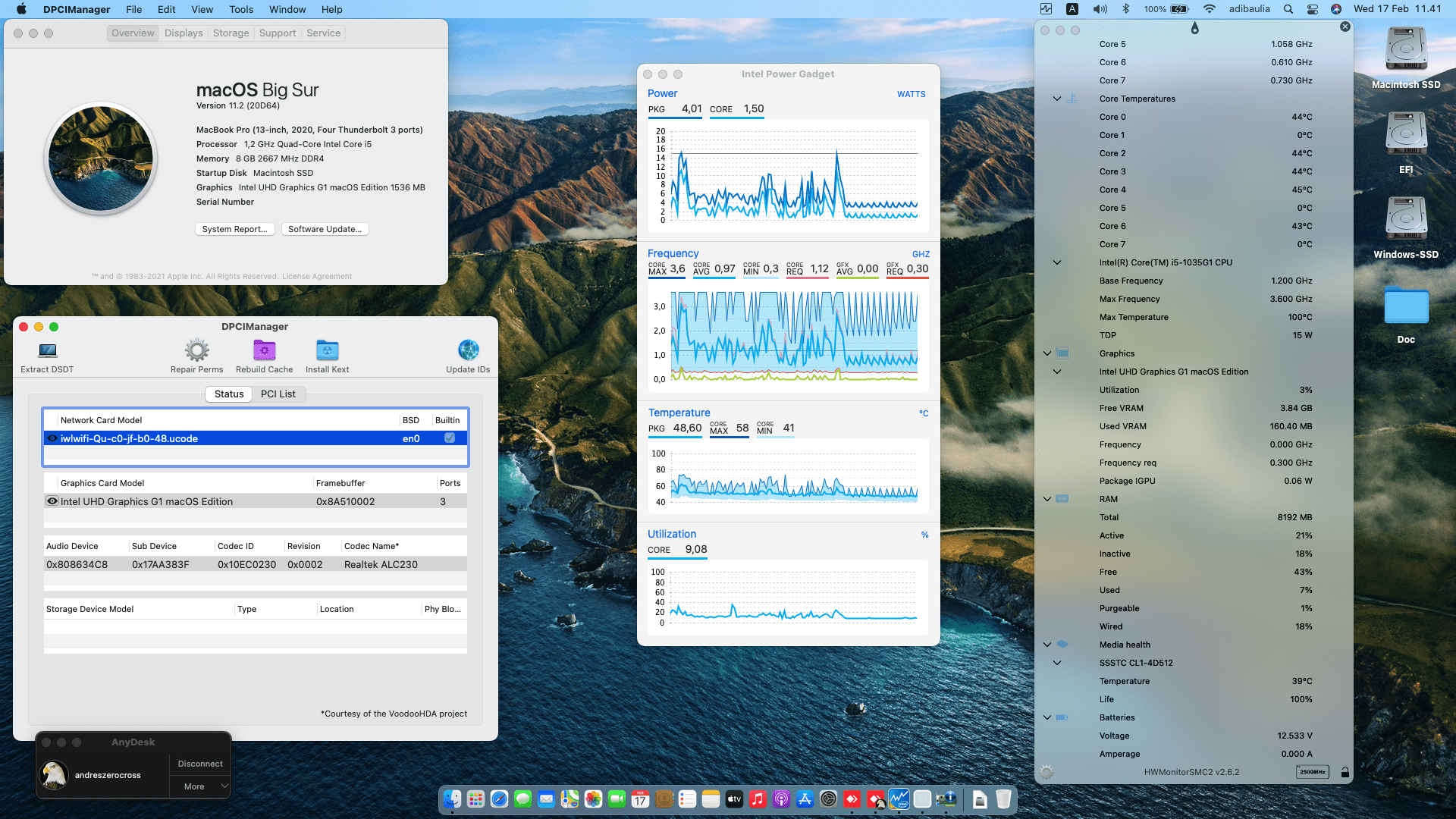Open DPCIManager icon in the Dock
This screenshot has height=819, width=1456.
tap(946, 799)
